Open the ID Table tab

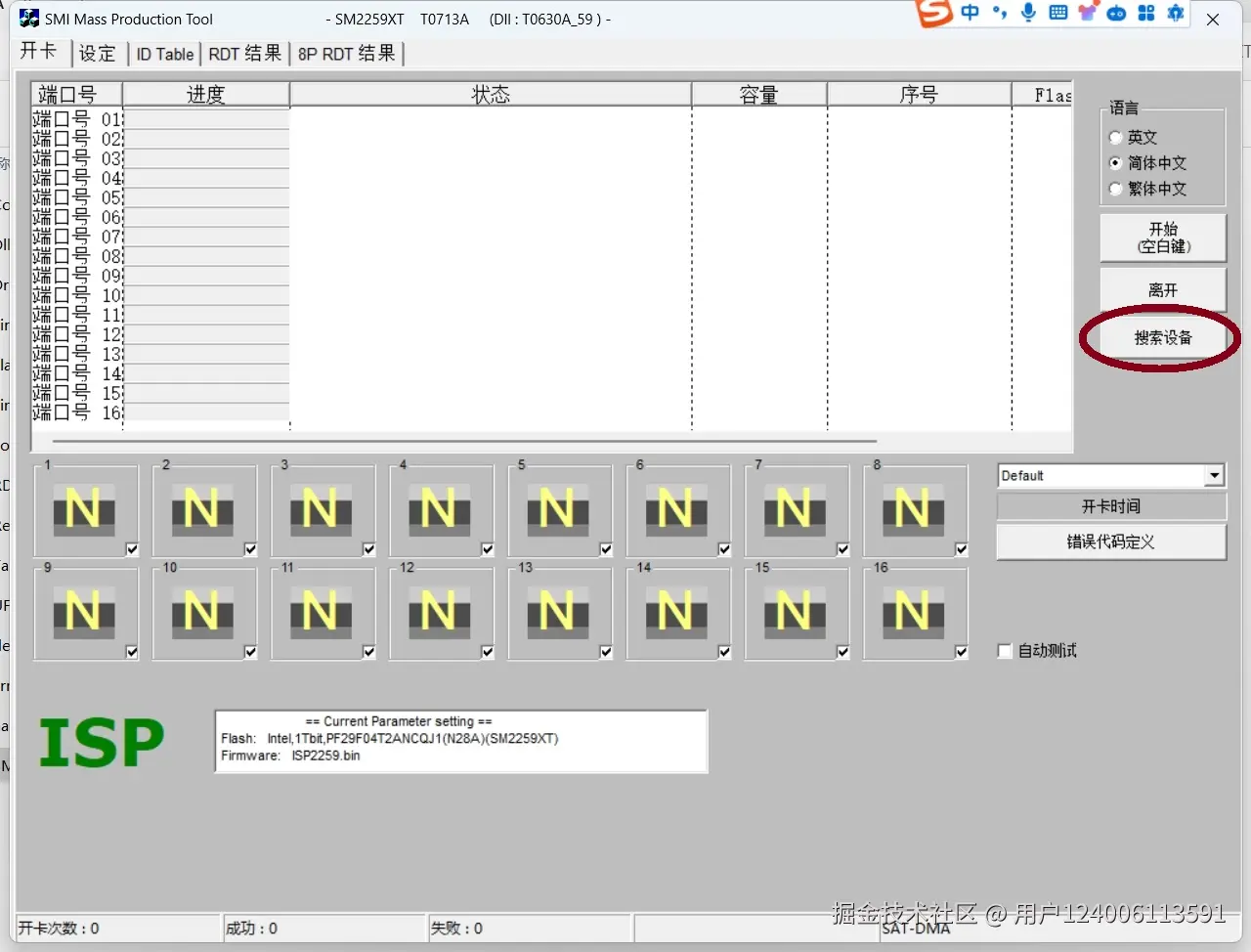point(164,54)
